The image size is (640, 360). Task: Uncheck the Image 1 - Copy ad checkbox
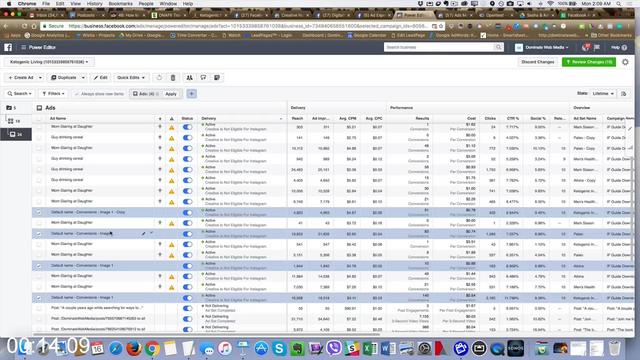click(39, 213)
